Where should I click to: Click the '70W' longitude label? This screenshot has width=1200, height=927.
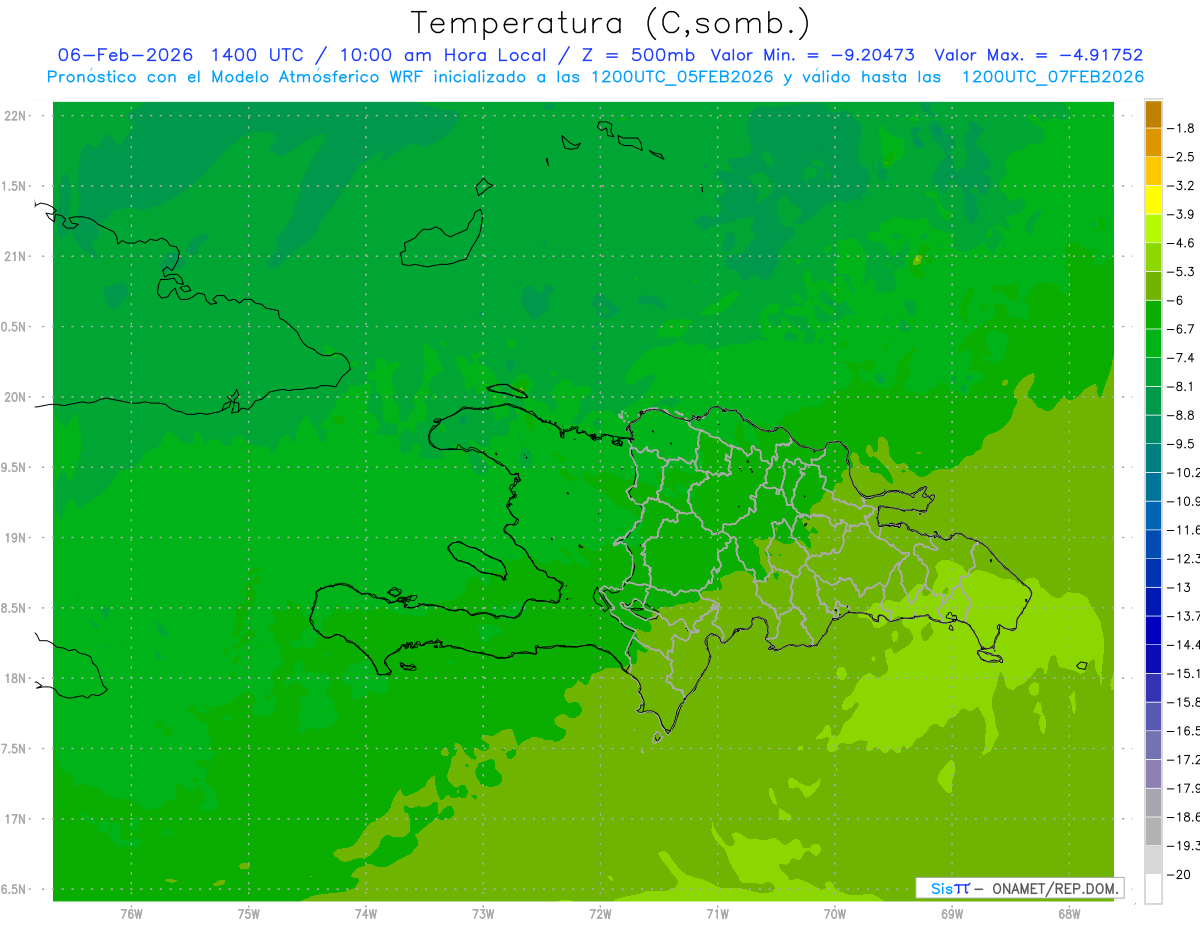(835, 913)
